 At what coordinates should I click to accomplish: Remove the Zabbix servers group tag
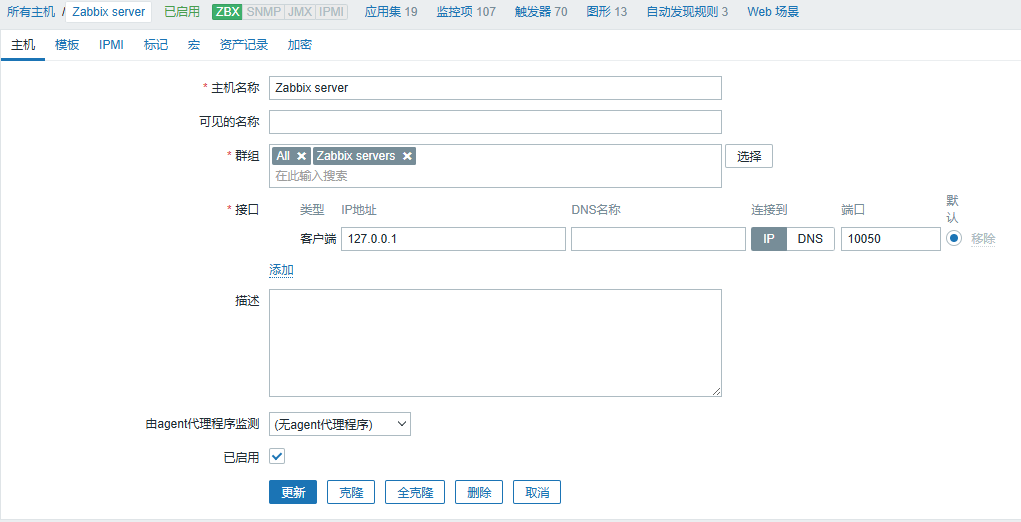[x=407, y=156]
